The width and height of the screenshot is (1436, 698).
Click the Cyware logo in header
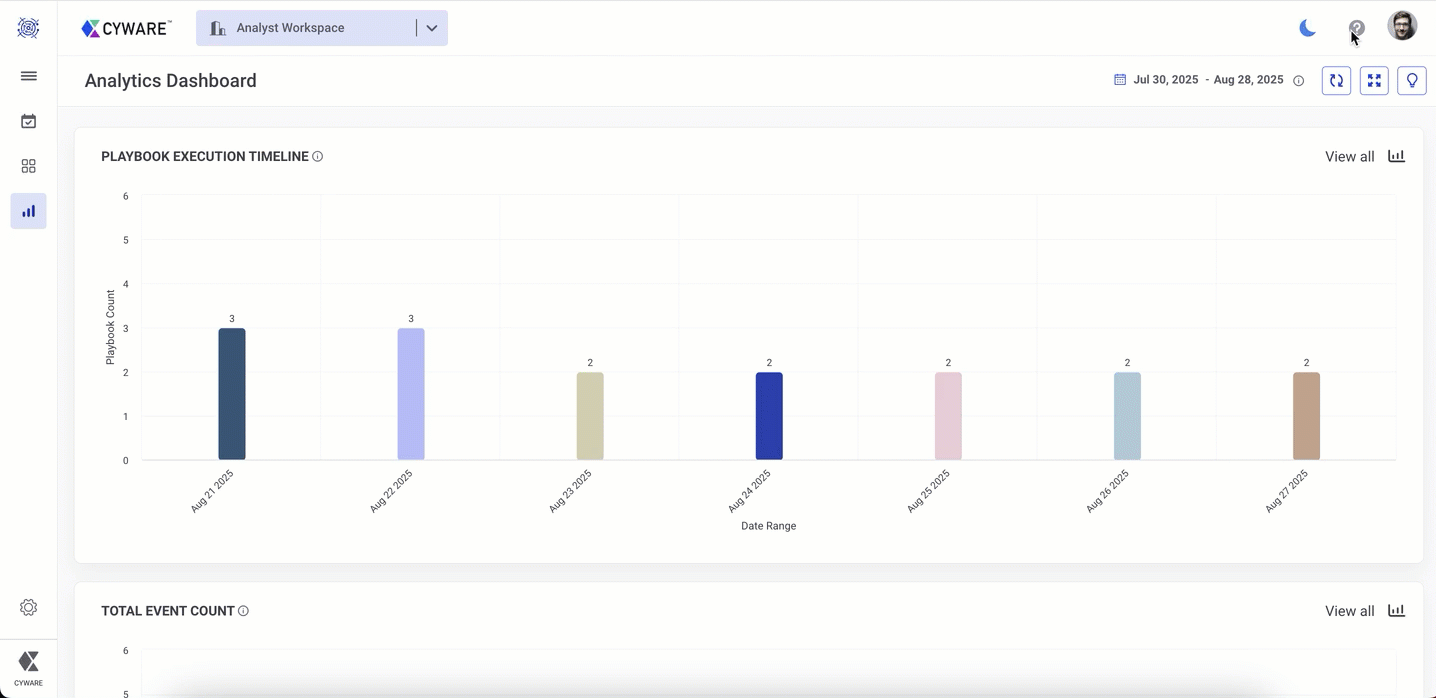126,28
